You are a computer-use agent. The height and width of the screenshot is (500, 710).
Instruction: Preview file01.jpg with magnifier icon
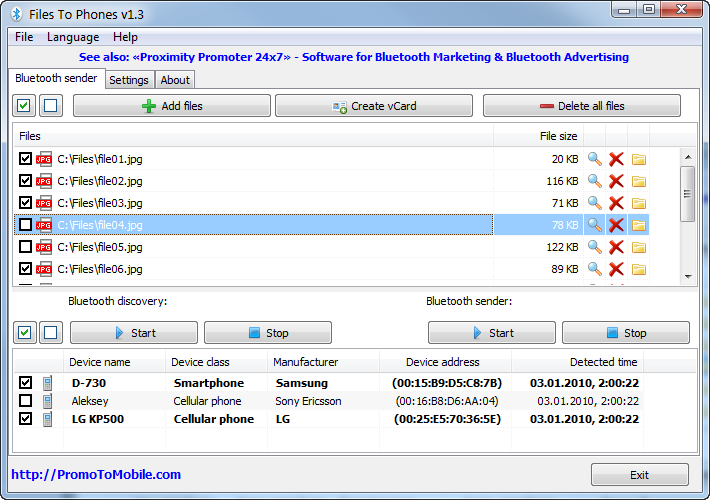(595, 159)
